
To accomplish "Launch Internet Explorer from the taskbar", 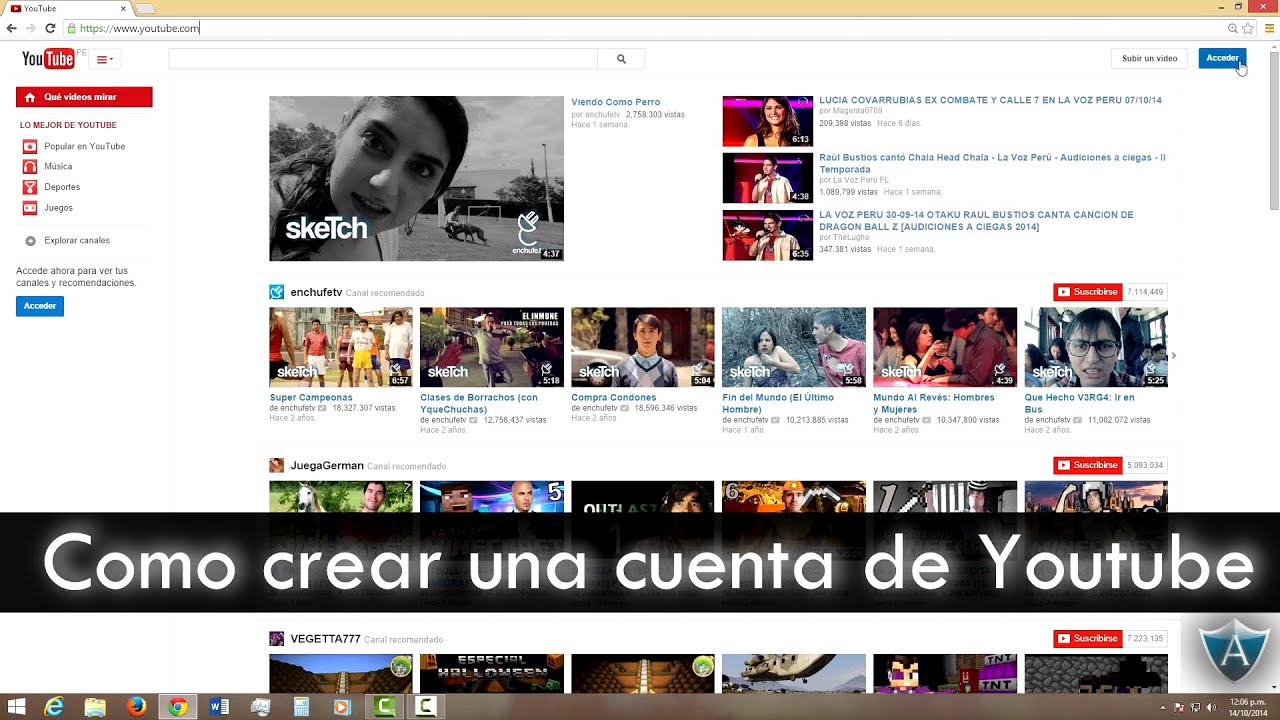I will tap(54, 707).
